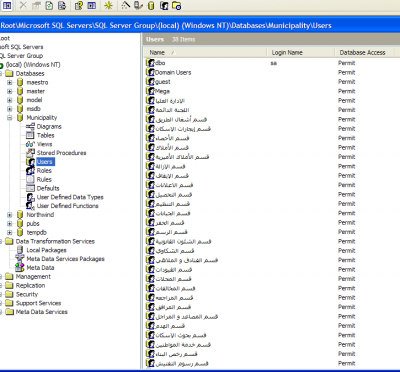Select the (local) (Windows NT) server node
The image size is (400, 372).
tap(33, 65)
